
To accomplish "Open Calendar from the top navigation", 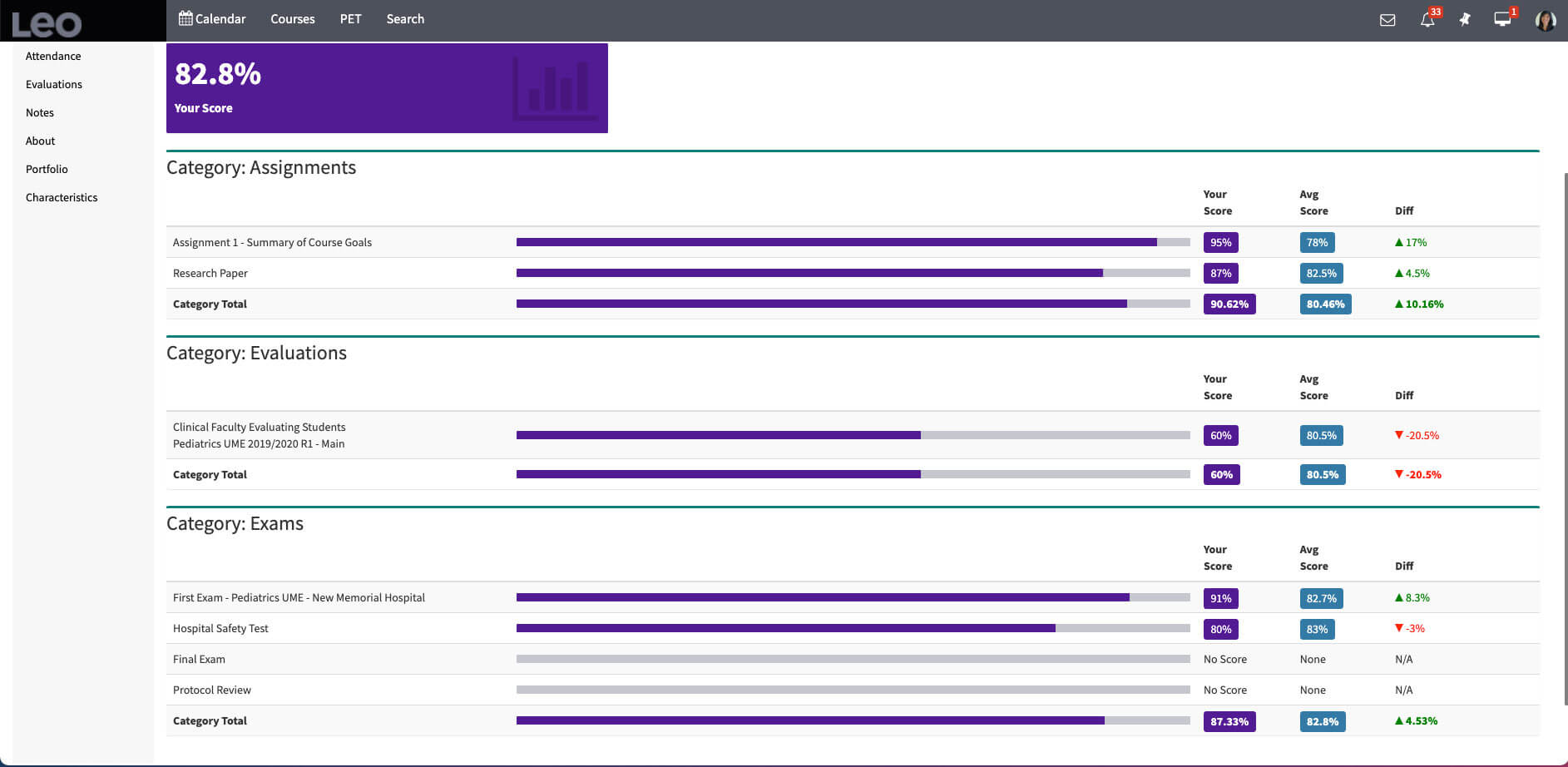I will (212, 19).
